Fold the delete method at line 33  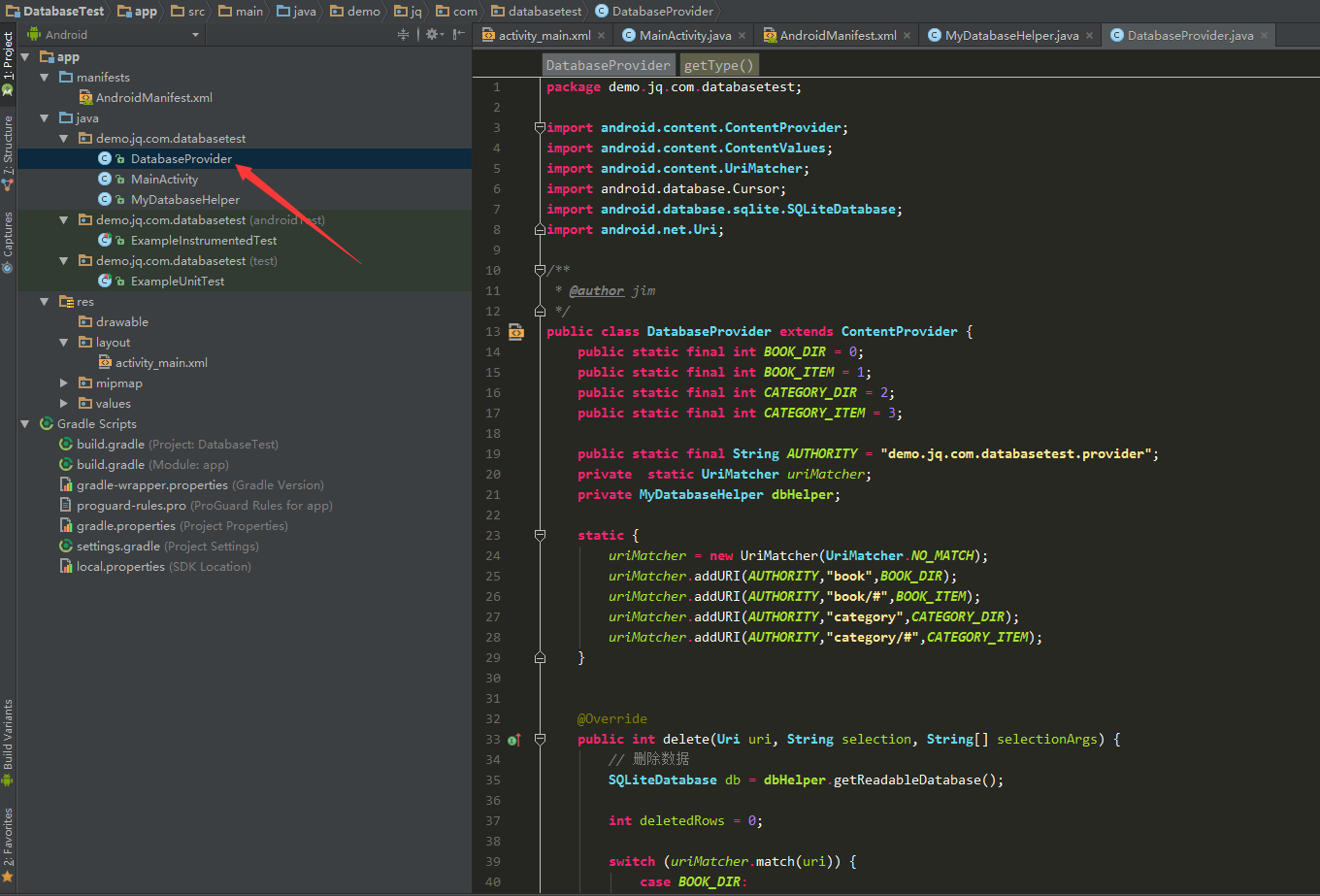[x=540, y=740]
